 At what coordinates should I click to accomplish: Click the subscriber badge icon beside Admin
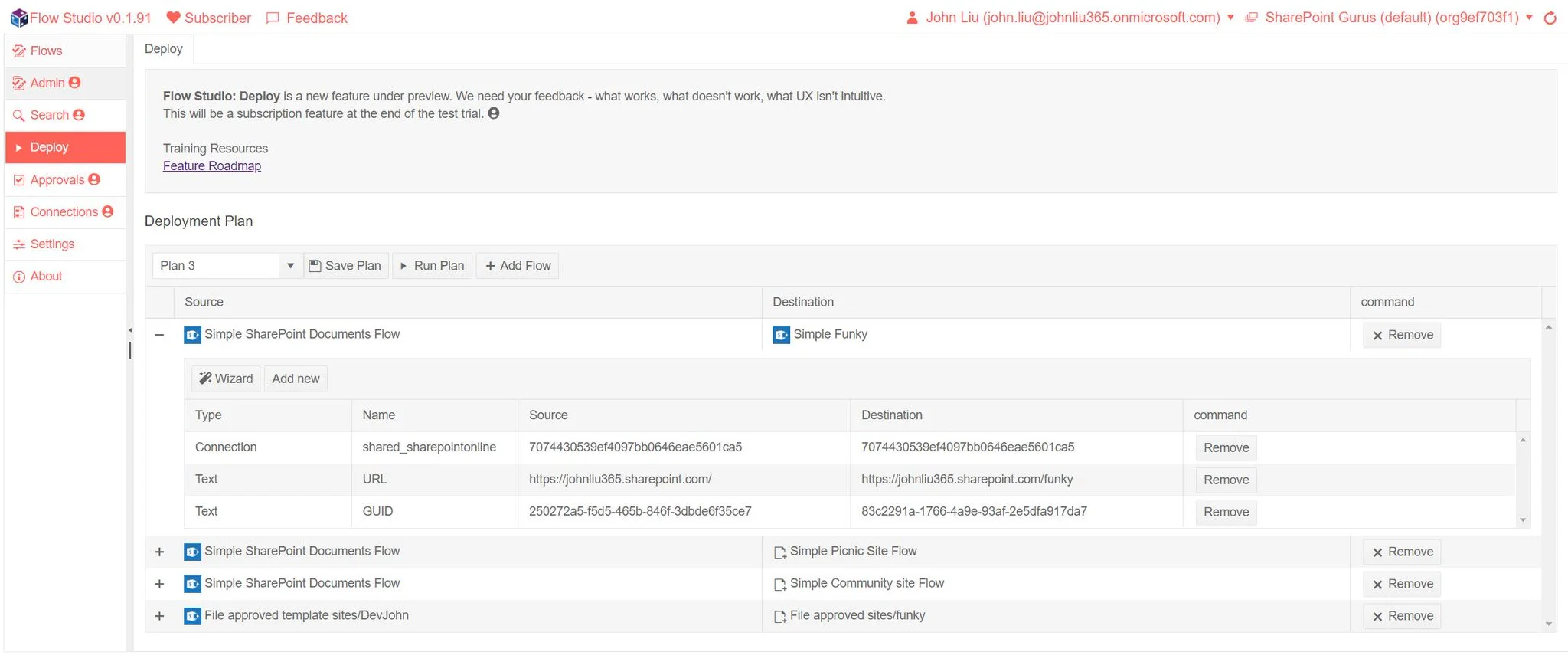pyautogui.click(x=75, y=83)
